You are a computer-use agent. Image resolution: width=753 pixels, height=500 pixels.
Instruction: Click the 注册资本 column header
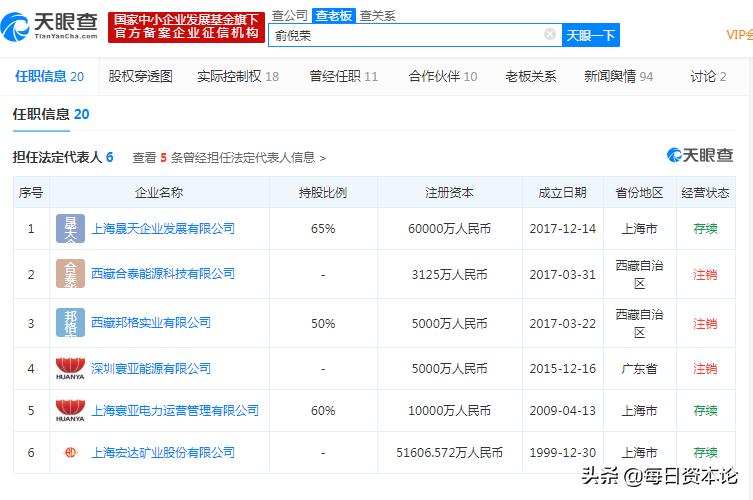(449, 193)
